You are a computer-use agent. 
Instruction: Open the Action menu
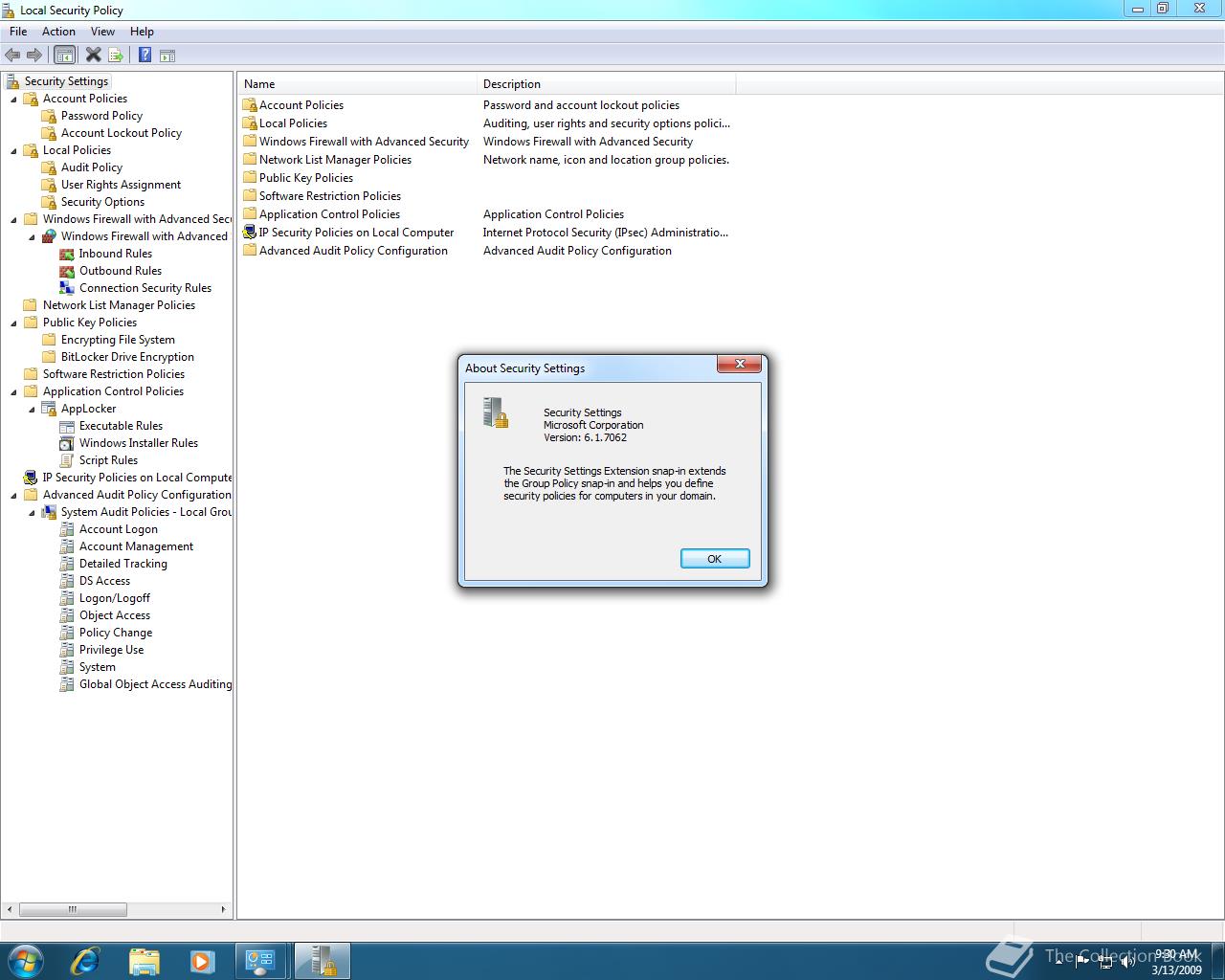click(58, 32)
